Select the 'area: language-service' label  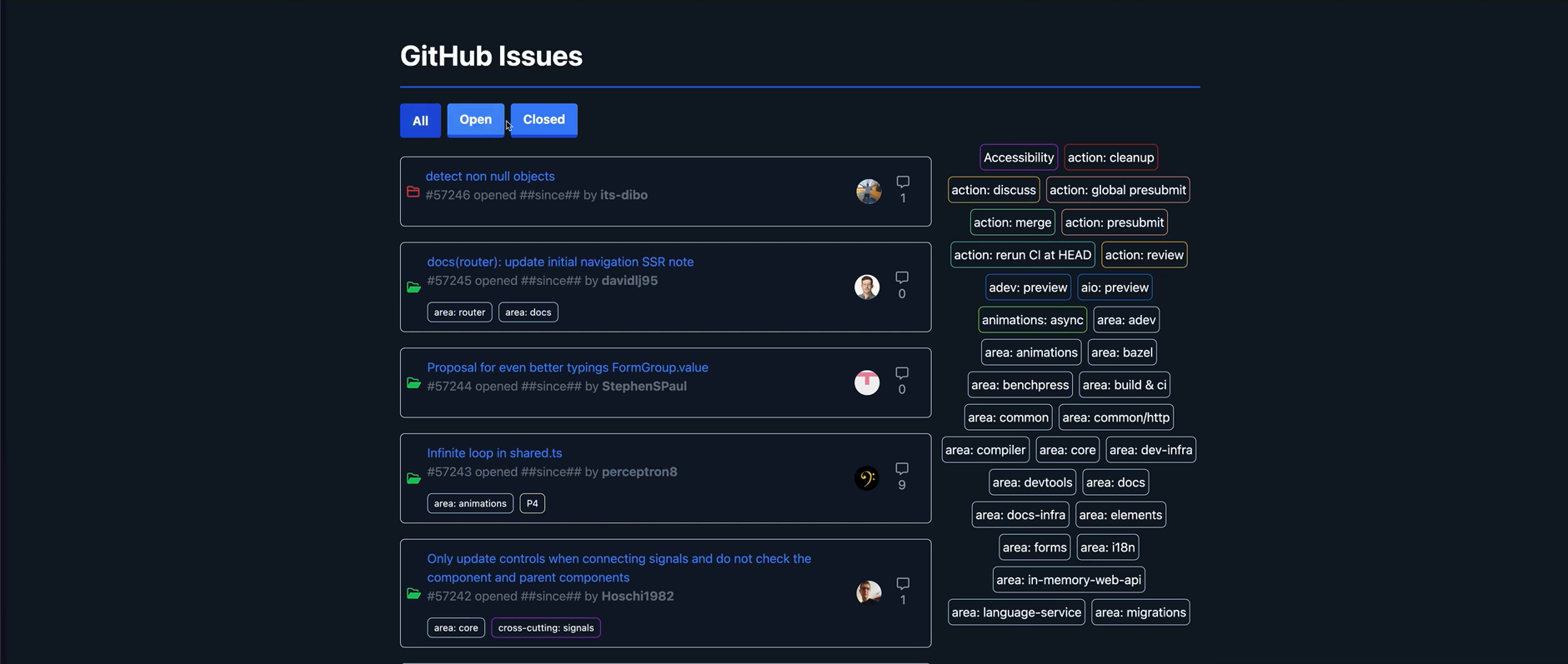pos(1016,612)
